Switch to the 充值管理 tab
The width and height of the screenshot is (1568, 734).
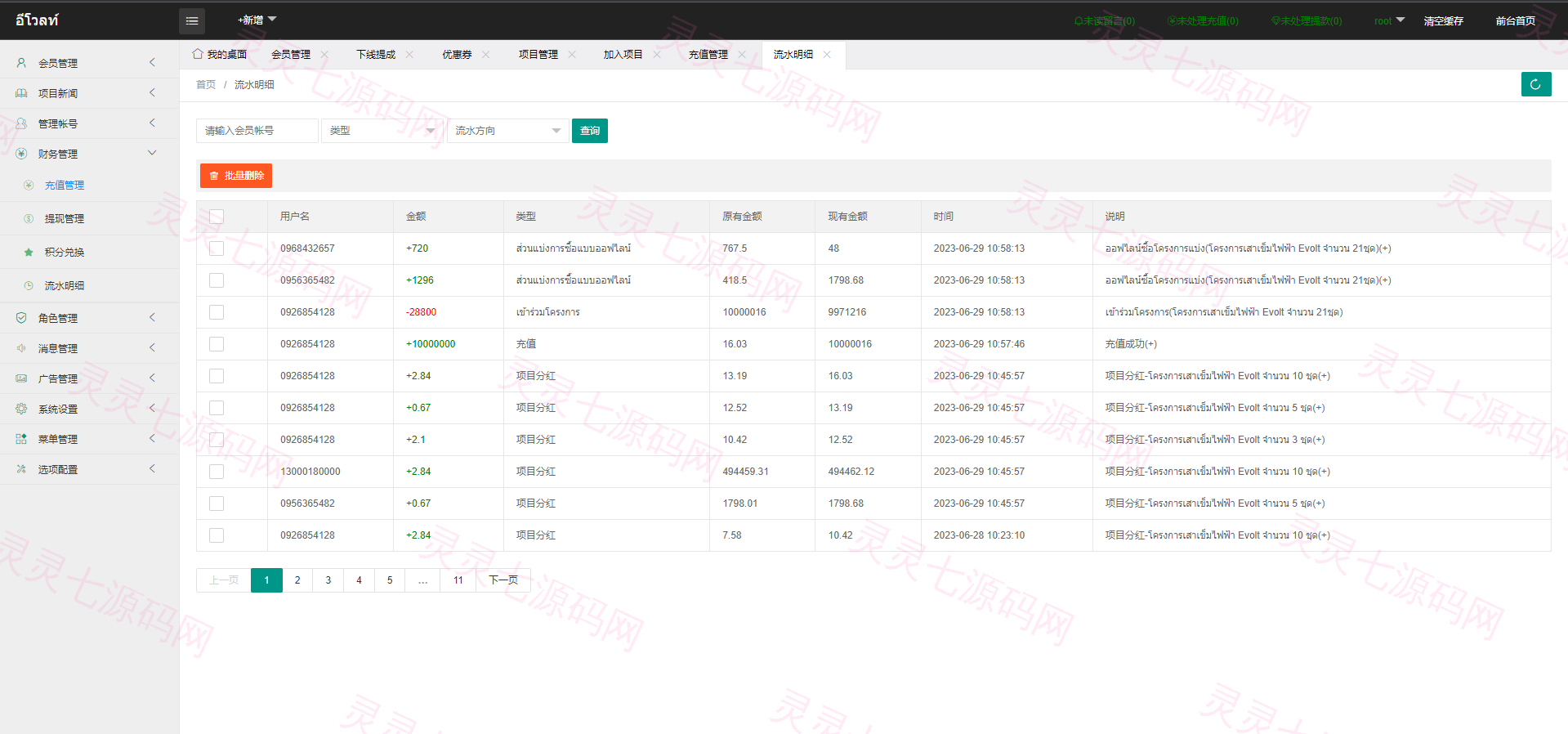(708, 55)
